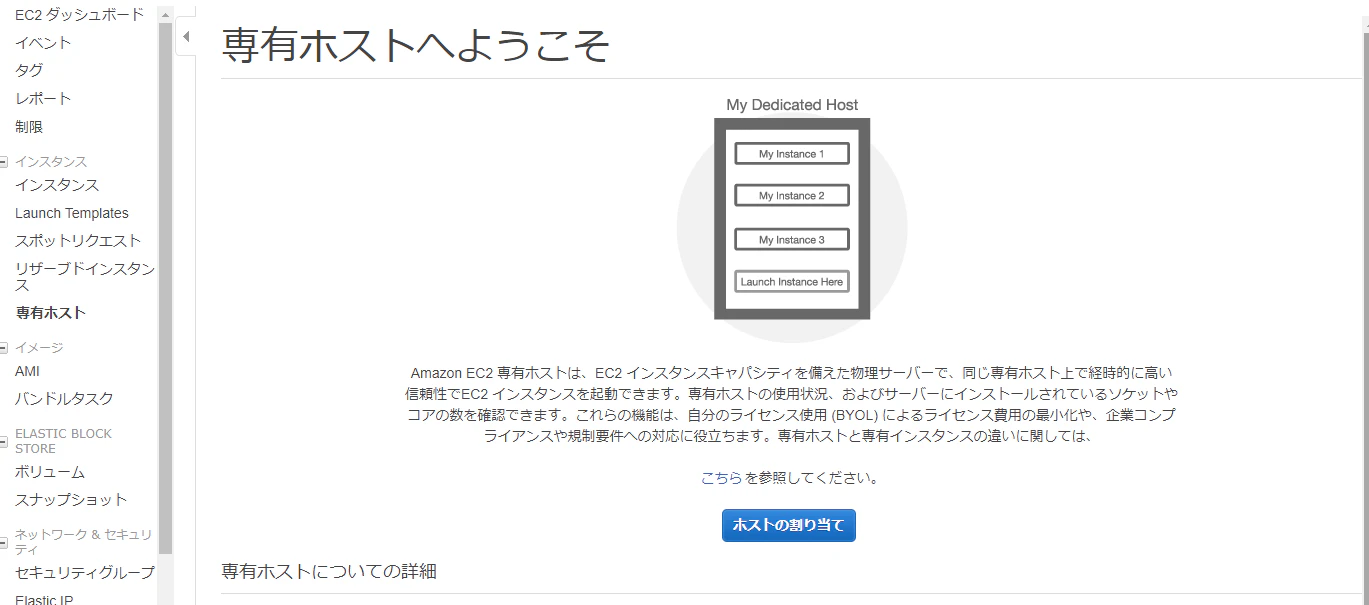Screen dimensions: 1369x605
Task: Click Launch Instance Here box
Action: point(792,282)
